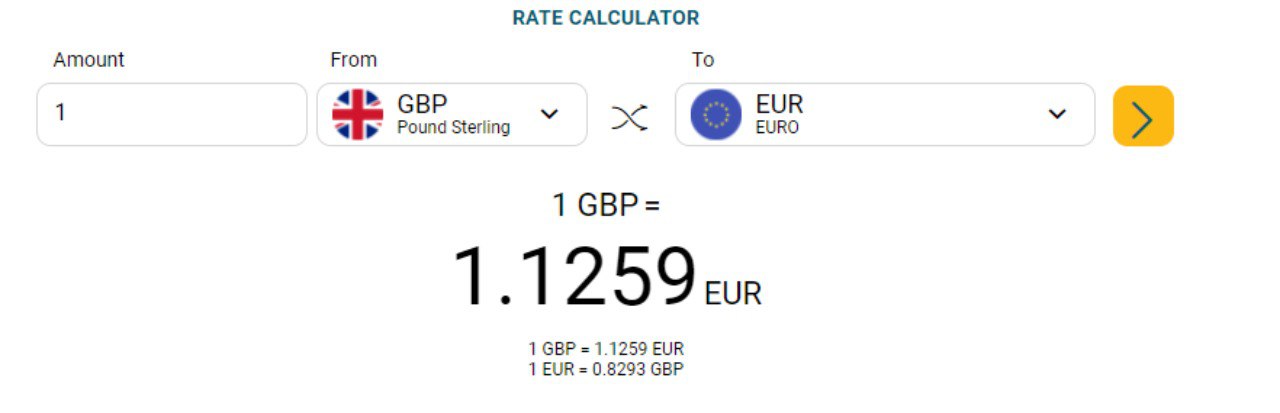Open the GBP currency selector
Viewport: 1280px width, 413px height.
click(x=452, y=114)
